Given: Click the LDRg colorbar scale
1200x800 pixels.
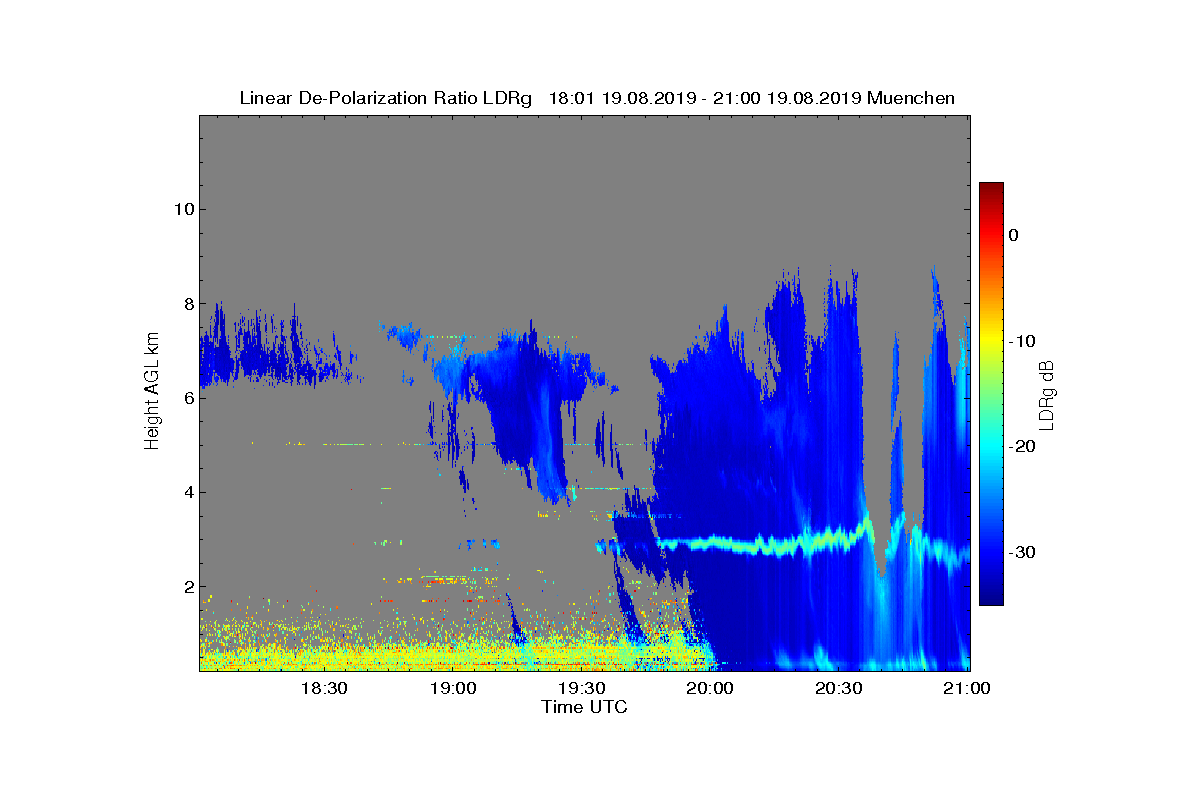Looking at the screenshot, I should (x=991, y=394).
